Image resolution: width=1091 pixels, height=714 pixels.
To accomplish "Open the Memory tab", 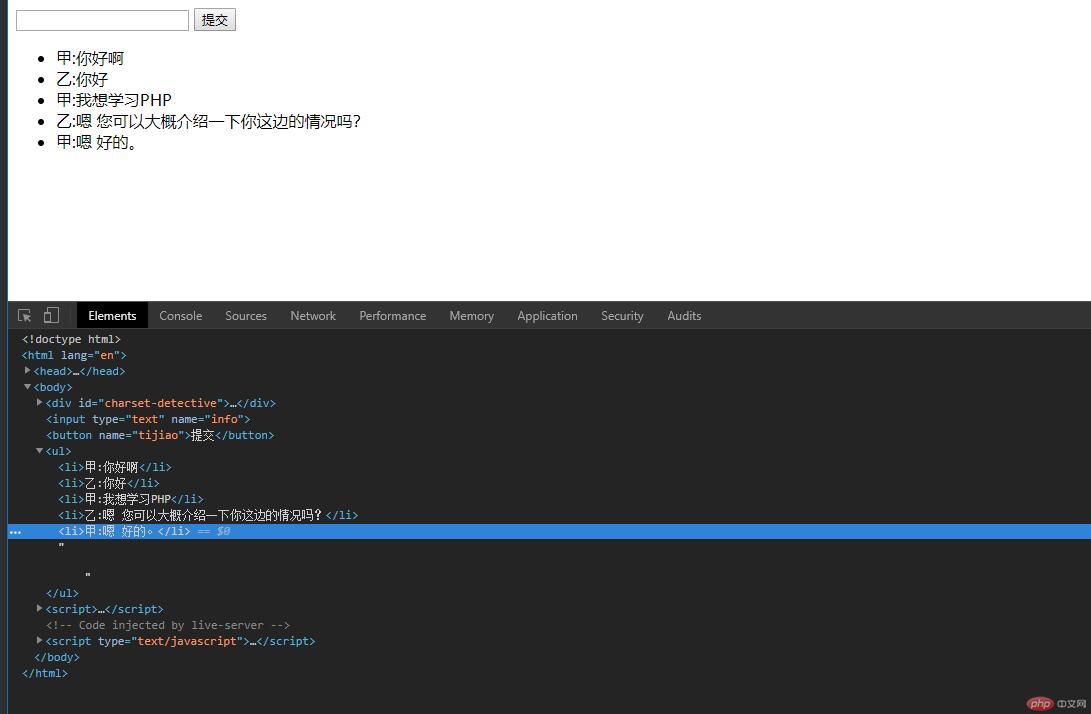I will tap(471, 315).
